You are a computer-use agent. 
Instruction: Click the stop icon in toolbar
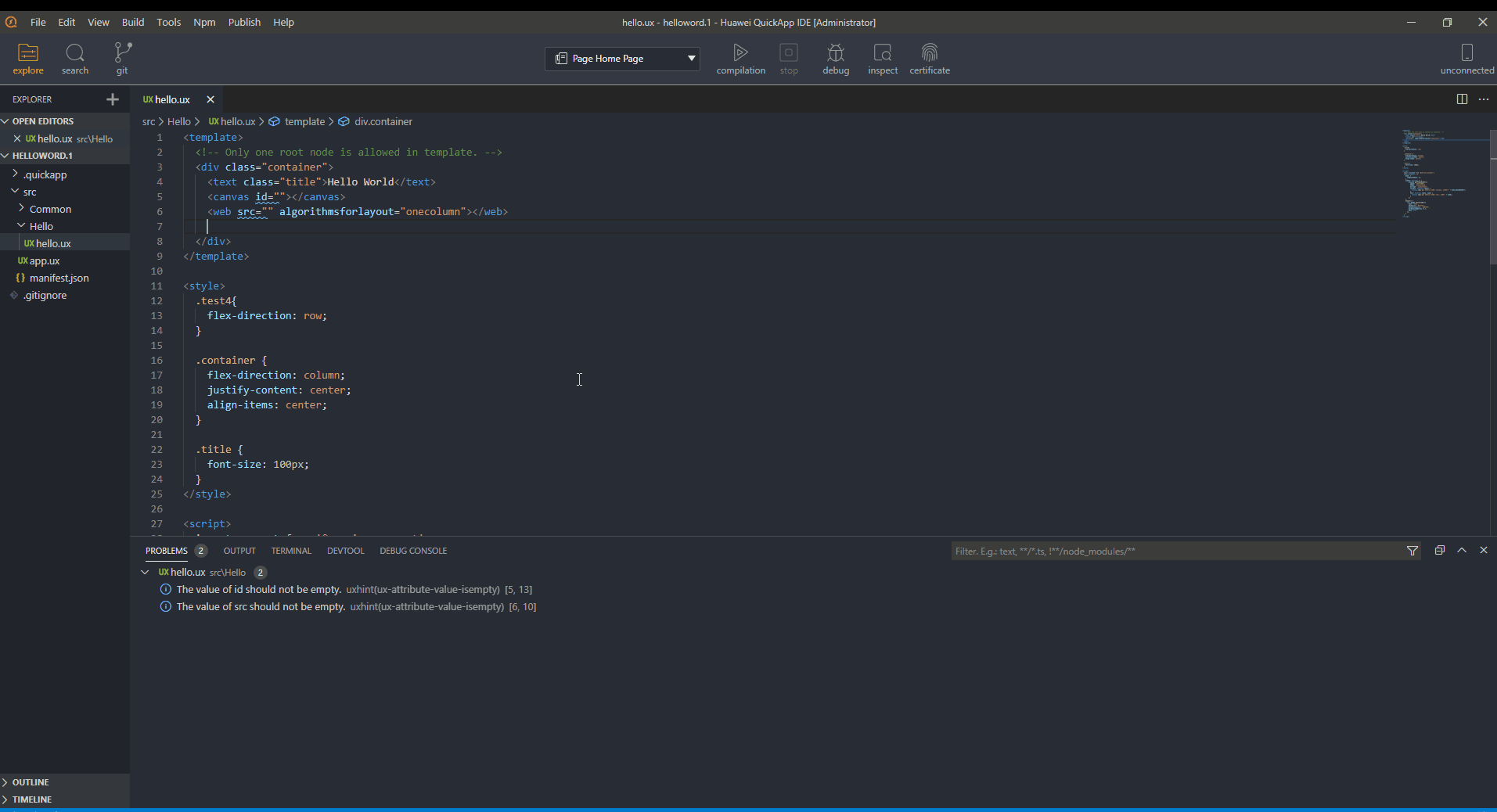pos(789,52)
